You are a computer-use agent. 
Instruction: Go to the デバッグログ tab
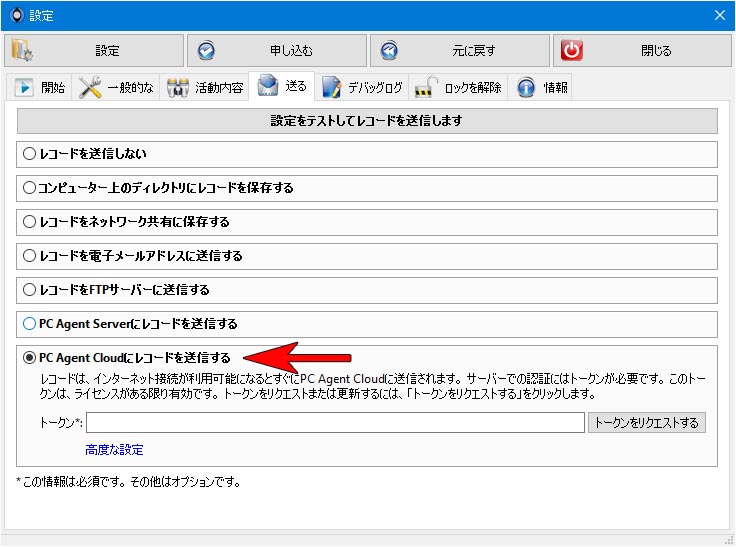tap(362, 87)
